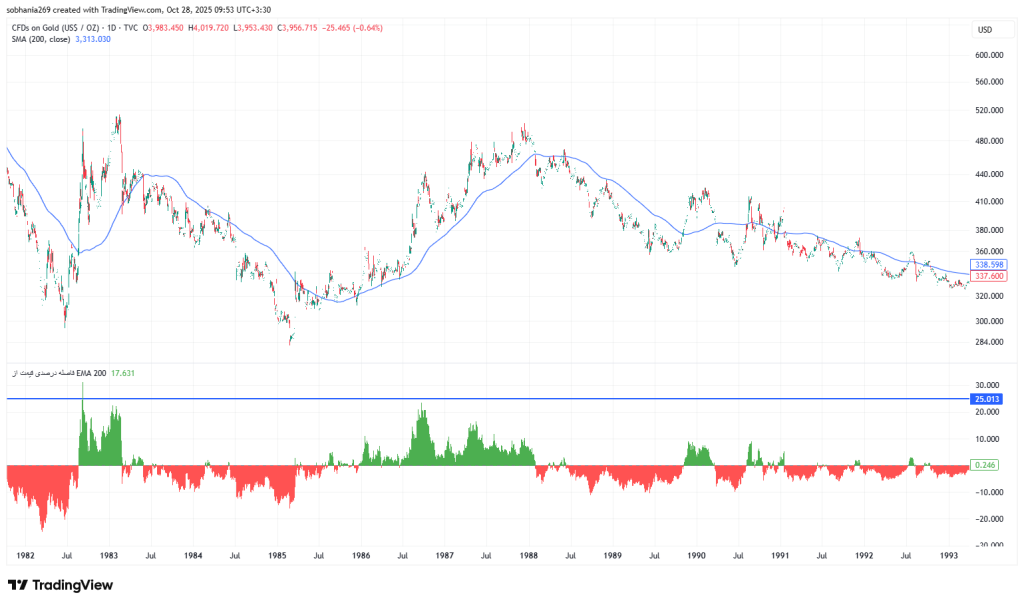
Task: Click the -25.465 (-0.64%) change value
Action: click(353, 28)
